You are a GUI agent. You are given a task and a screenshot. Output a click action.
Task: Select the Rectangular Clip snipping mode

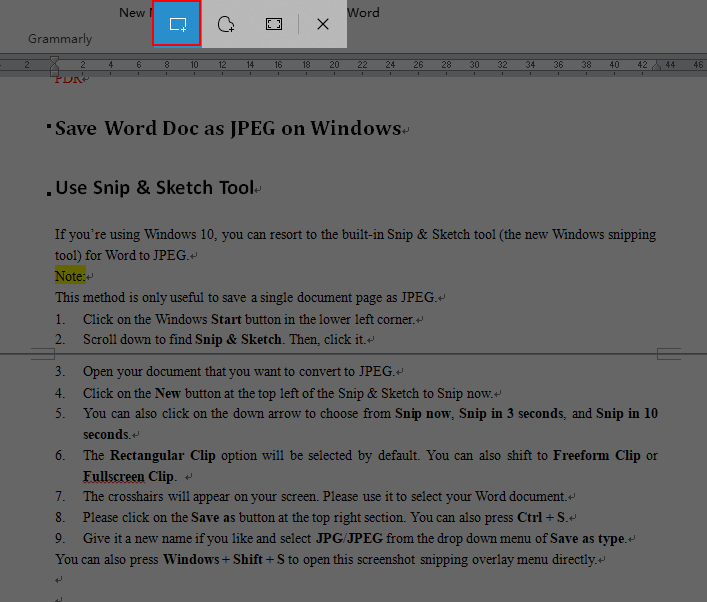(x=177, y=24)
